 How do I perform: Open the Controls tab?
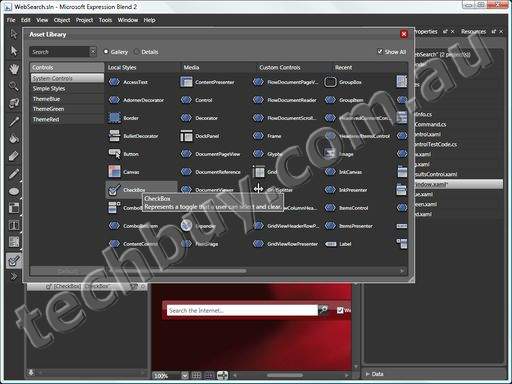[x=67, y=67]
